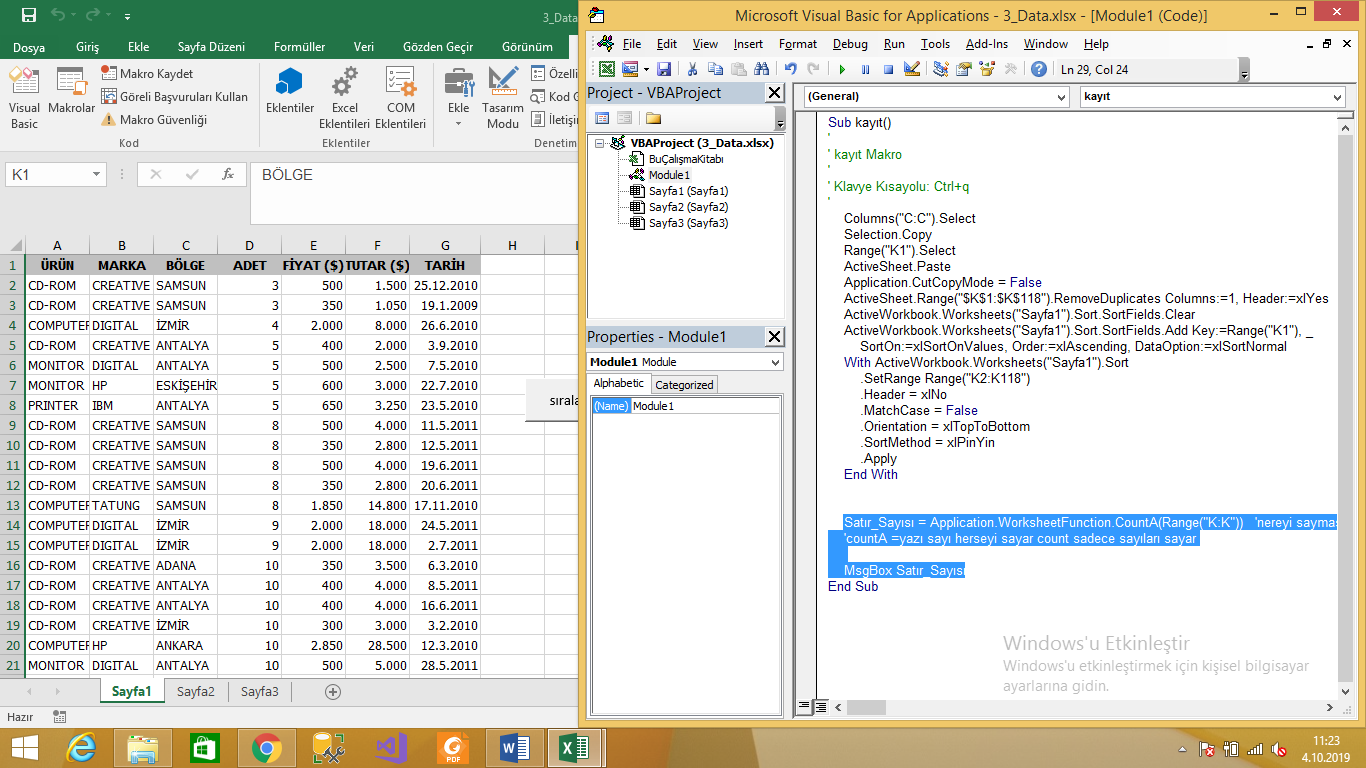Switch to Categorized properties tab
This screenshot has width=1366, height=768.
point(684,385)
